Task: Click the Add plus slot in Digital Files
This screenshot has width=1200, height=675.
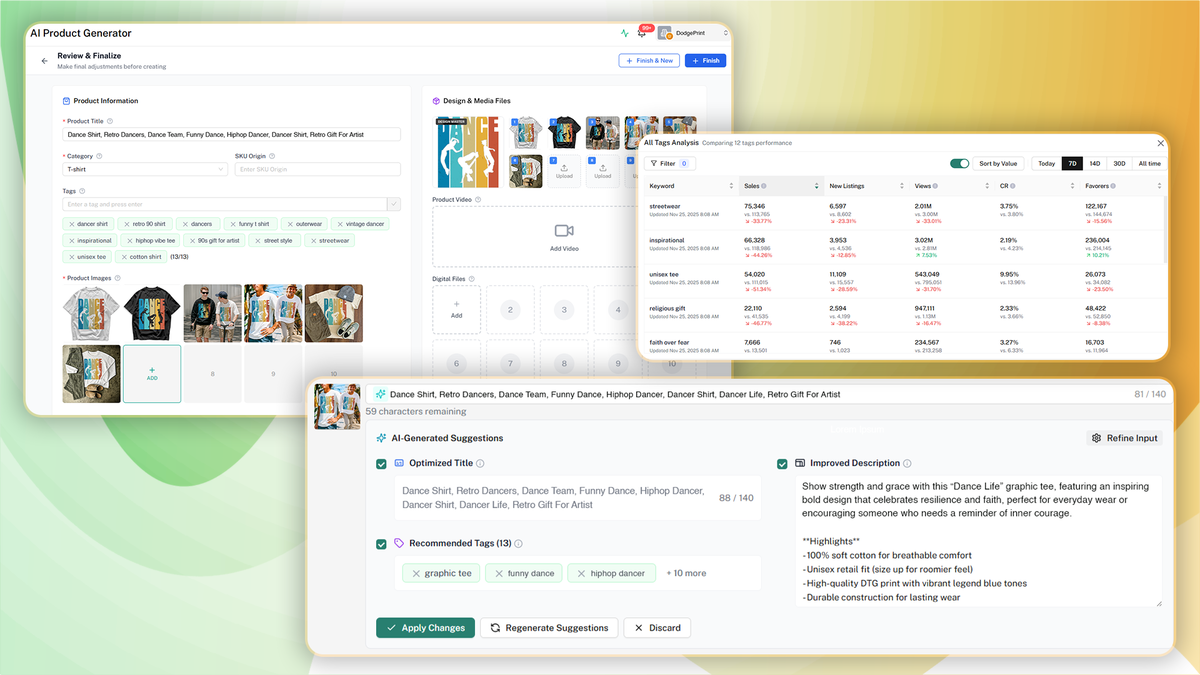Action: [456, 307]
